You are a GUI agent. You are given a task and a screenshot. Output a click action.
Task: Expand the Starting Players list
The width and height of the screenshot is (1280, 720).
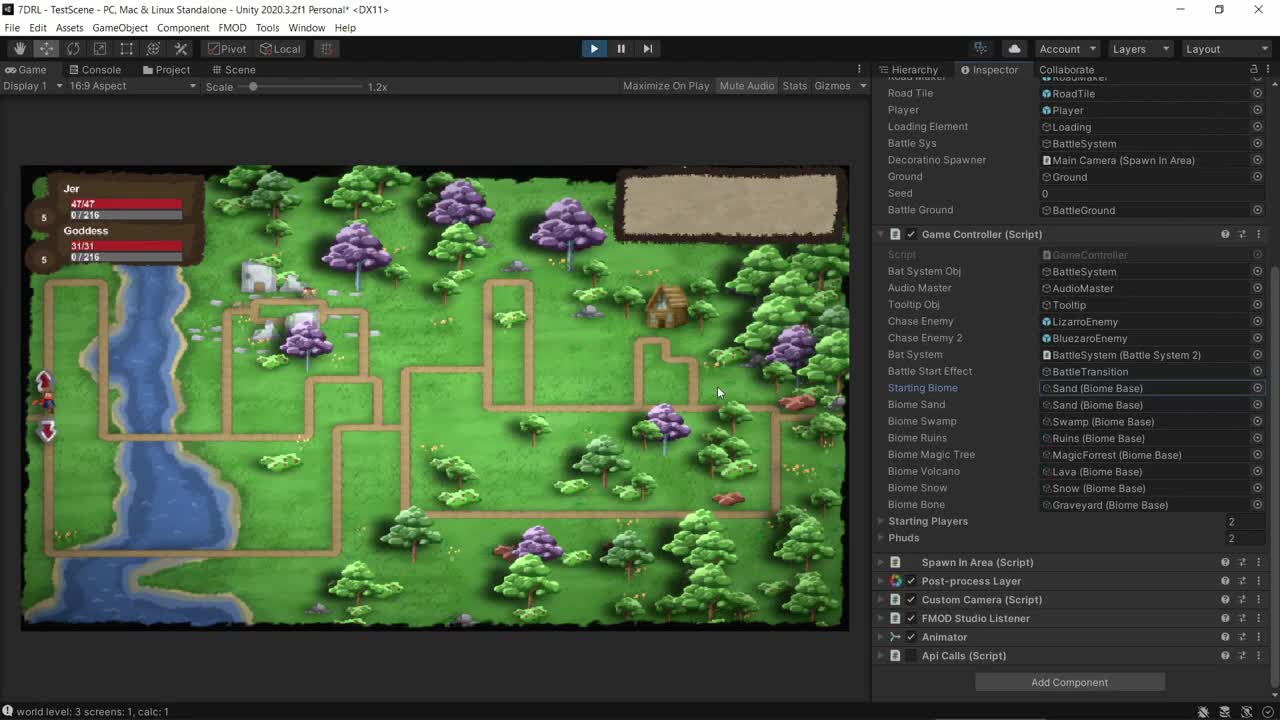coord(881,521)
